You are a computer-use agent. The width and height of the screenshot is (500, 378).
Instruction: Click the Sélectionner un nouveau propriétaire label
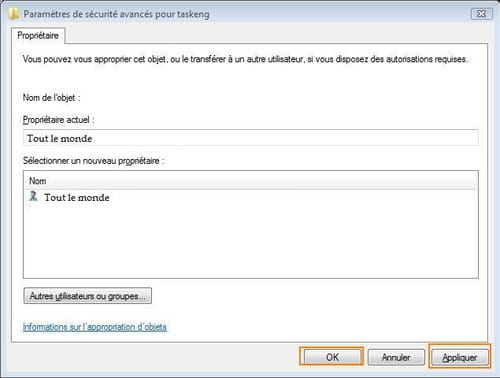[93, 161]
